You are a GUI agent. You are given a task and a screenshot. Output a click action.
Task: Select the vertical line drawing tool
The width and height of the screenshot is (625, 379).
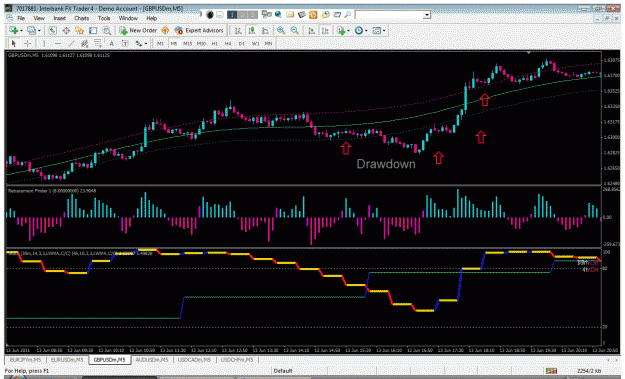44,43
